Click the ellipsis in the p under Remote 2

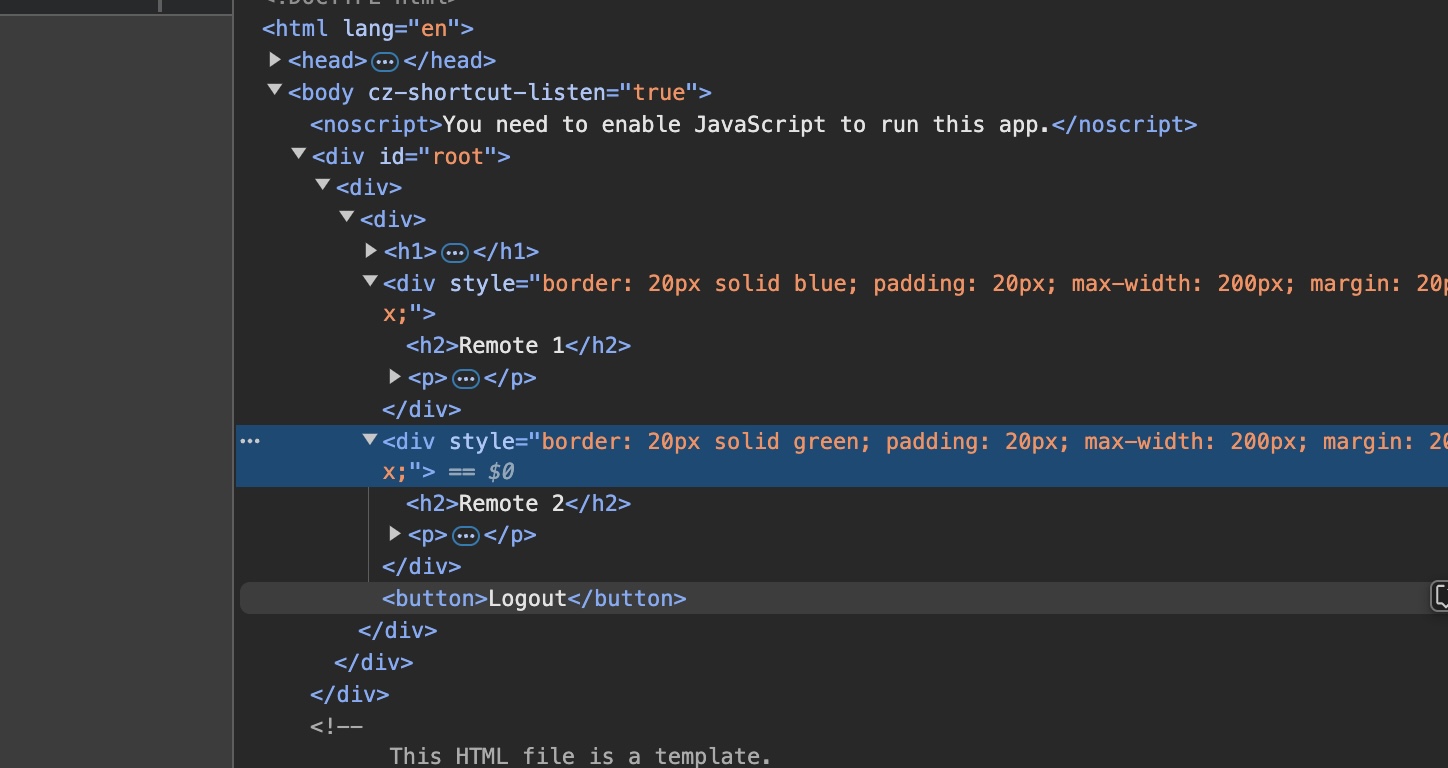coord(466,534)
